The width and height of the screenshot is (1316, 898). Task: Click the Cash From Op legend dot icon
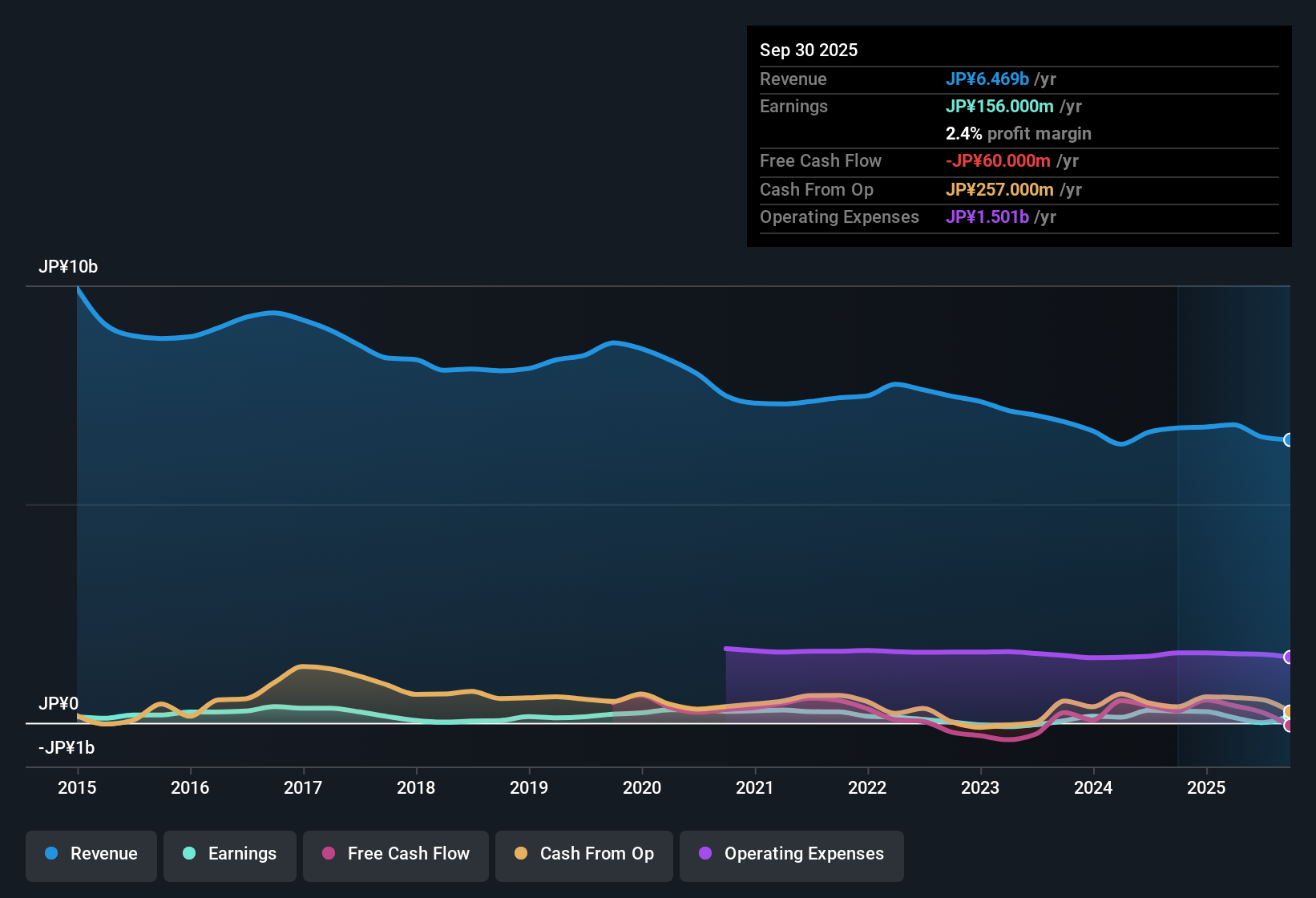click(x=520, y=854)
